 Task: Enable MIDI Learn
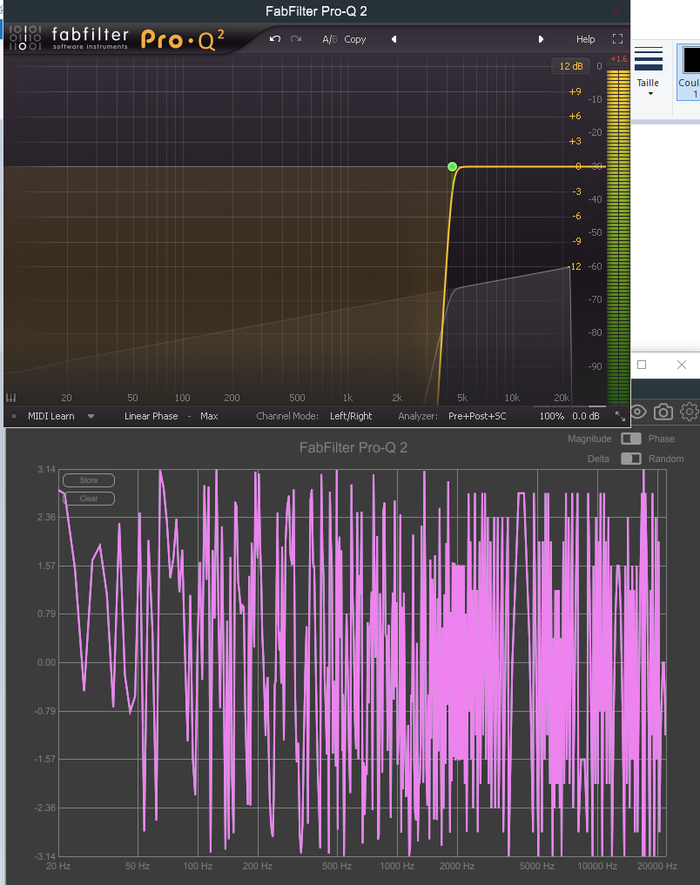pos(51,416)
